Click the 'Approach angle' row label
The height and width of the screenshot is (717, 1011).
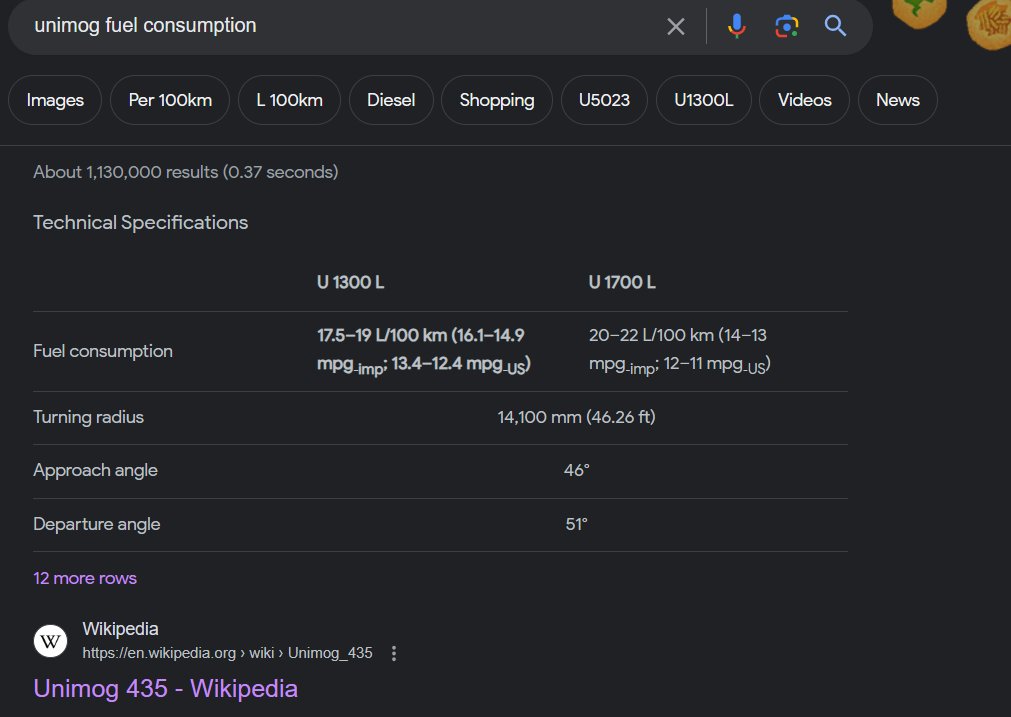pyautogui.click(x=95, y=471)
